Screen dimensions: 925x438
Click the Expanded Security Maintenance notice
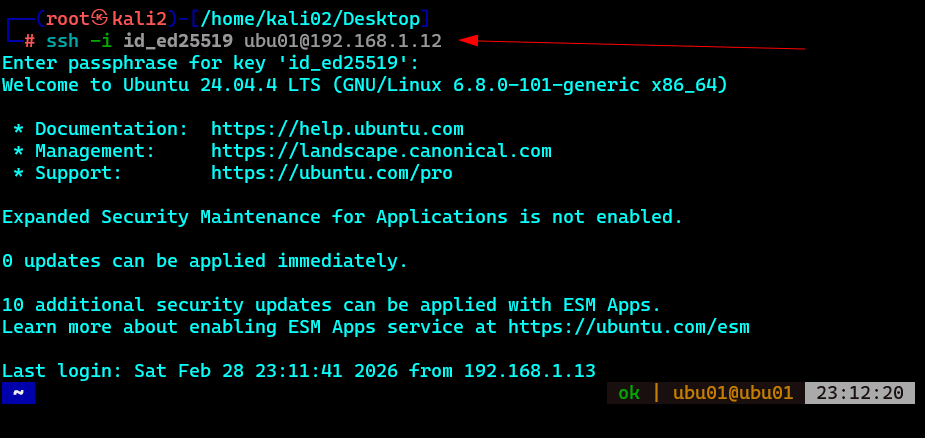[x=342, y=217]
